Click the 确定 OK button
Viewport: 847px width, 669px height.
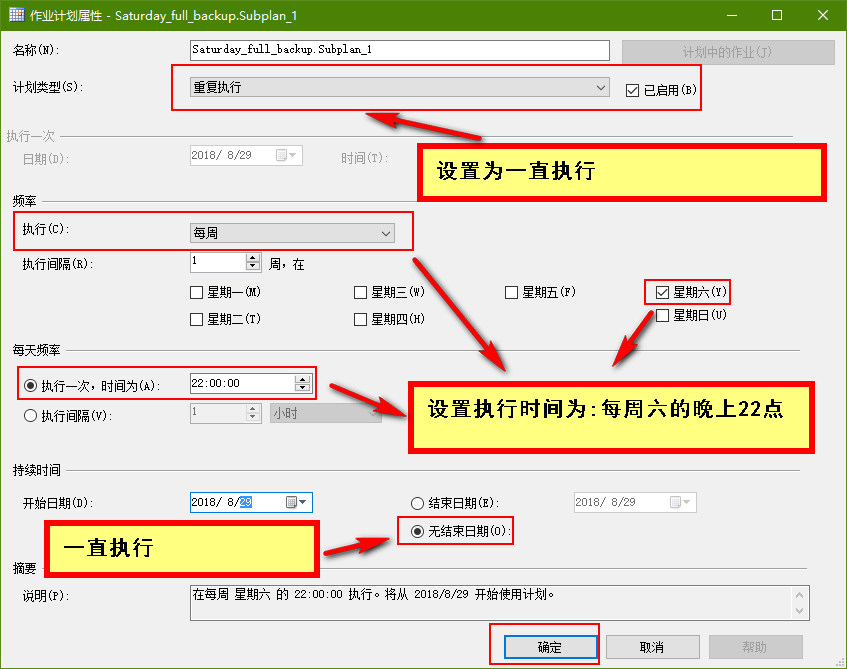(x=550, y=647)
